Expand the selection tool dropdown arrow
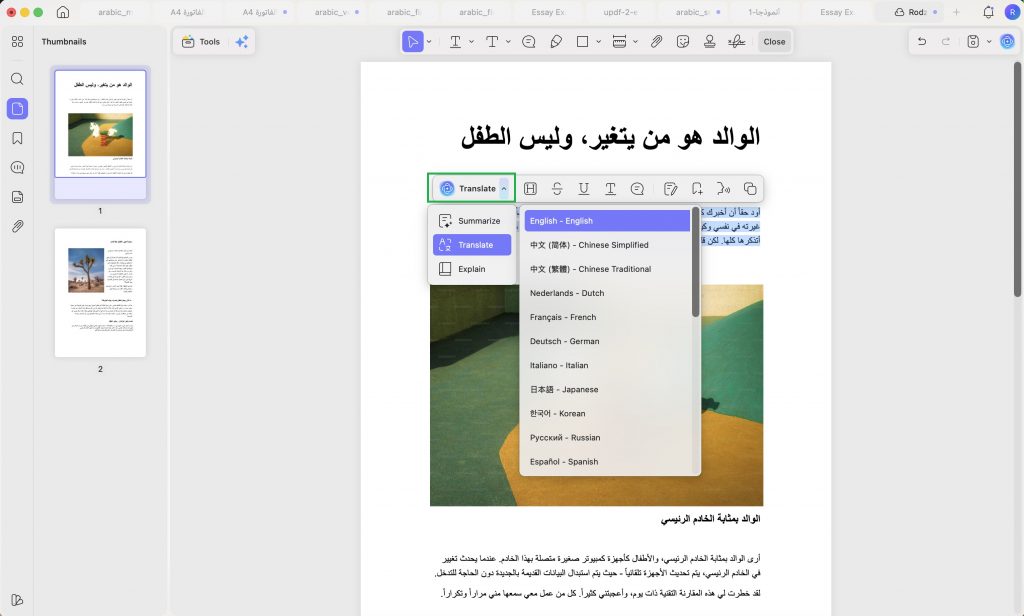 click(429, 41)
